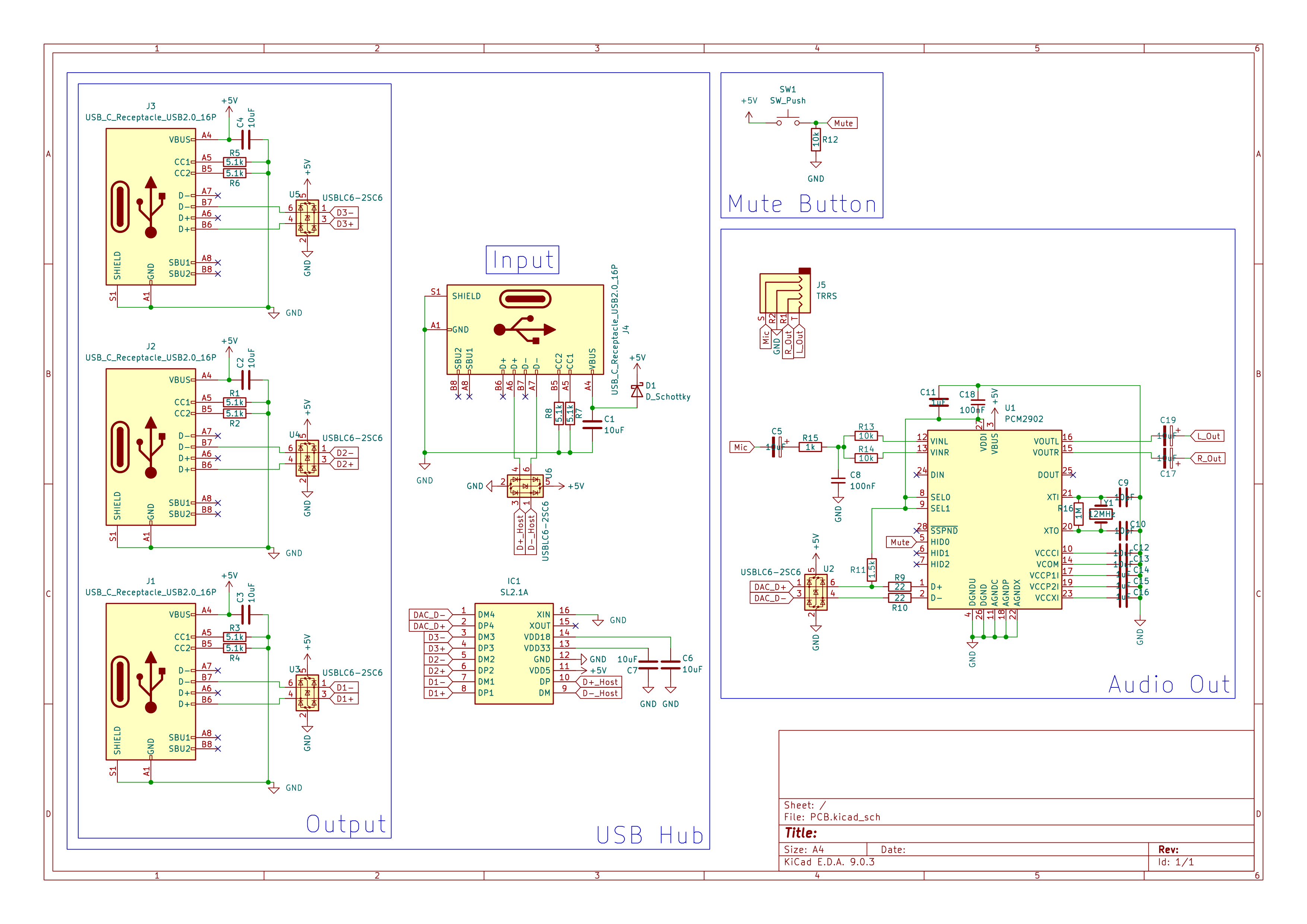Image resolution: width=1307 pixels, height=924 pixels.
Task: Click the D3- label beside U5
Action: pos(344,212)
